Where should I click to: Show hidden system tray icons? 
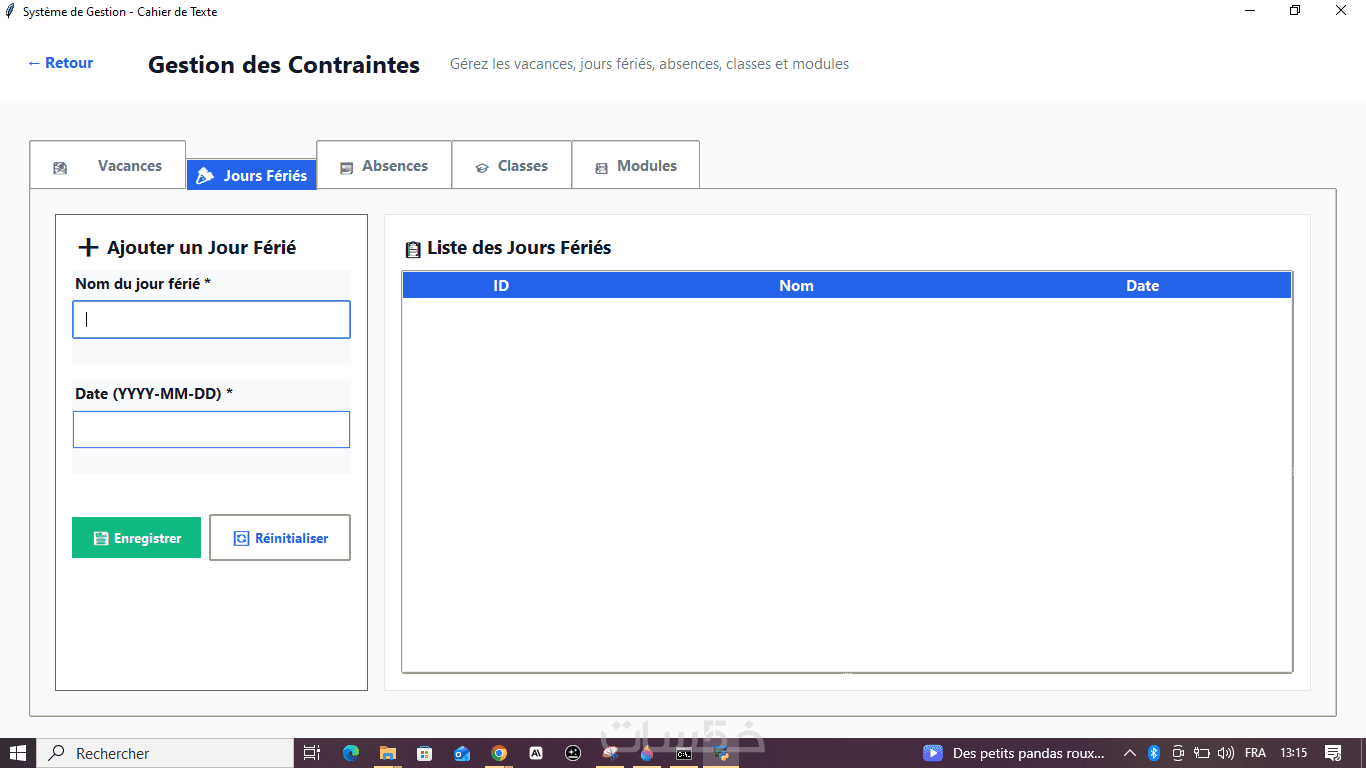1130,753
